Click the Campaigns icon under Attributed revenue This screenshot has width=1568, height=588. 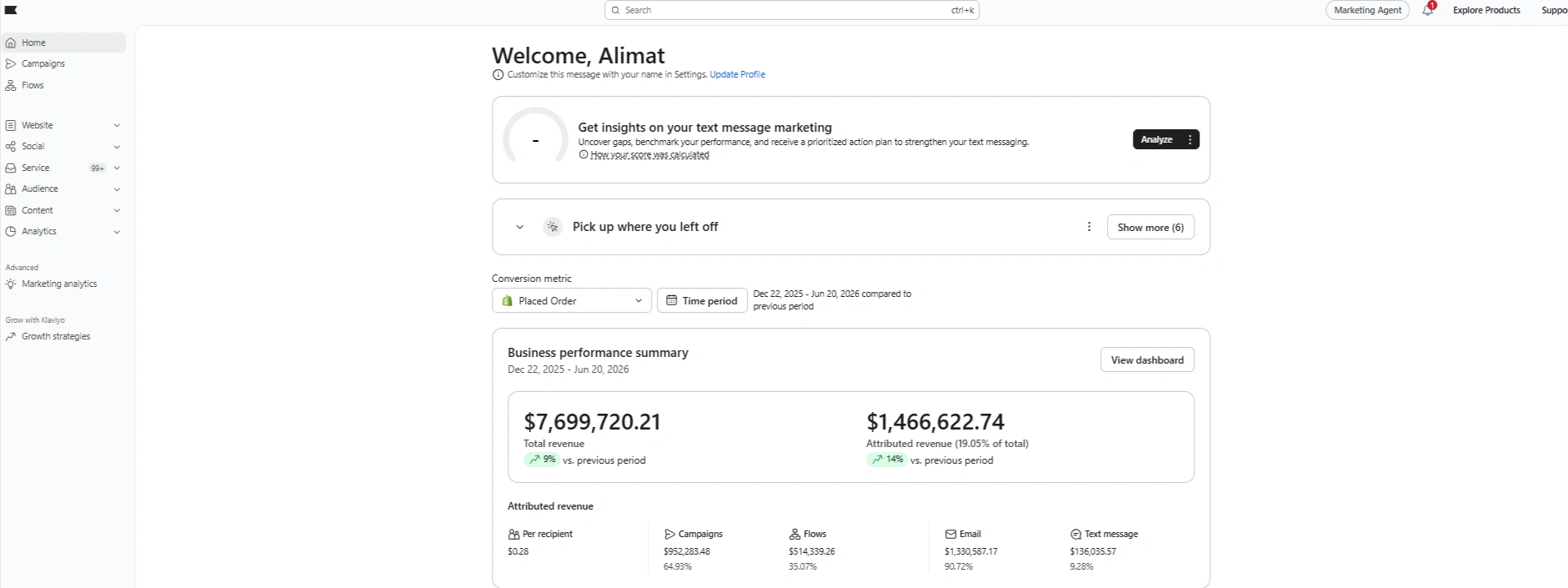point(669,534)
